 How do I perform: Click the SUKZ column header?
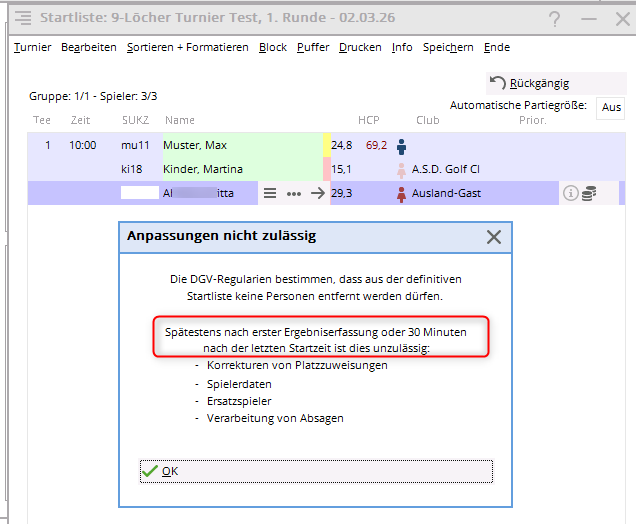pyautogui.click(x=135, y=120)
